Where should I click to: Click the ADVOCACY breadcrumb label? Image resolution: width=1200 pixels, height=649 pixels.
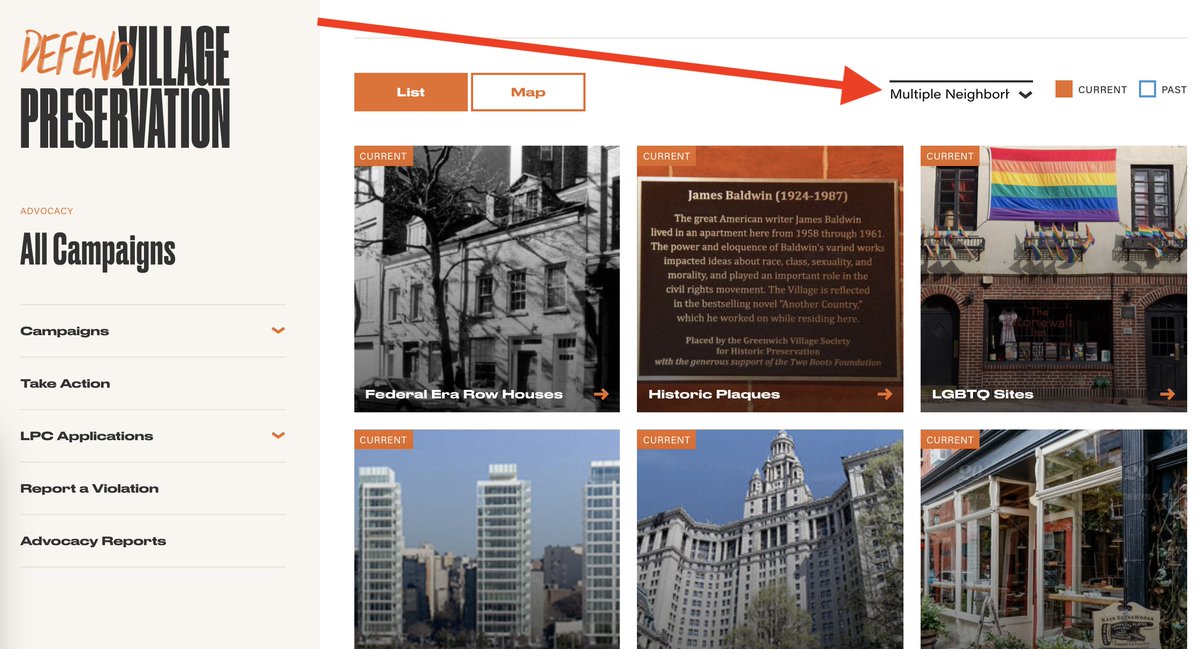[47, 211]
